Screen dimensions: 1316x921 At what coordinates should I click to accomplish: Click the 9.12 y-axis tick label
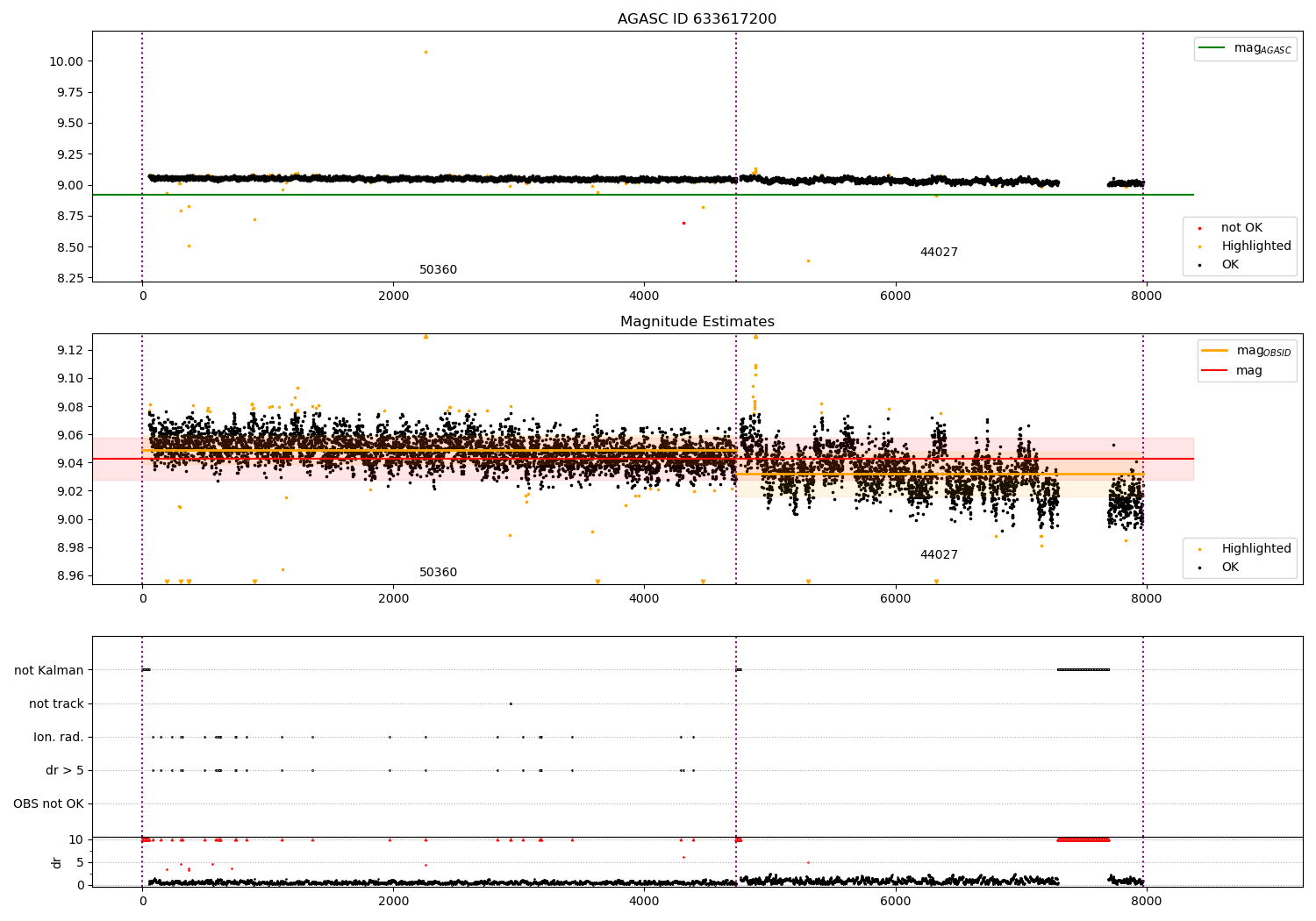click(x=69, y=351)
